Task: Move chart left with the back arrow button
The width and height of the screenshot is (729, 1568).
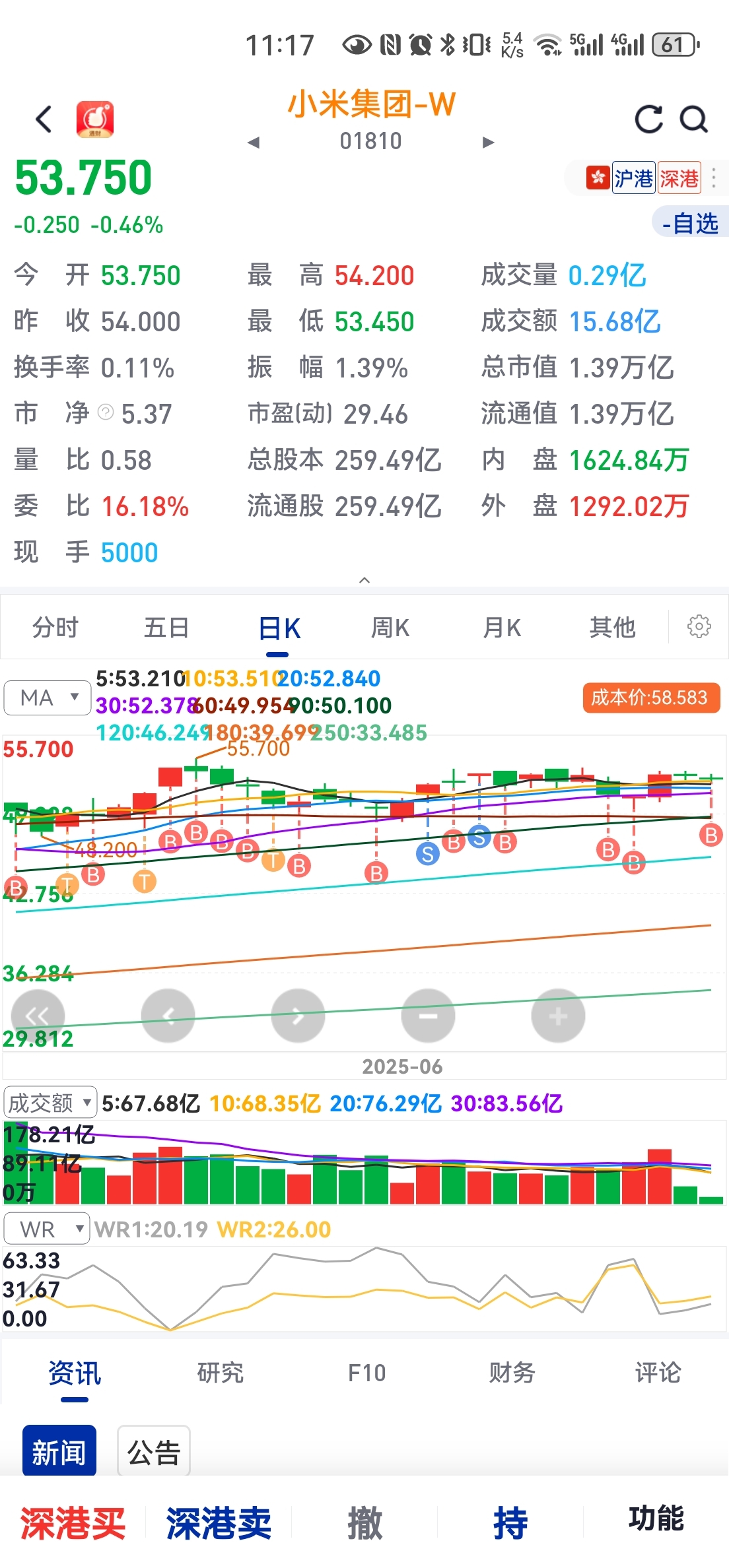Action: click(168, 1015)
